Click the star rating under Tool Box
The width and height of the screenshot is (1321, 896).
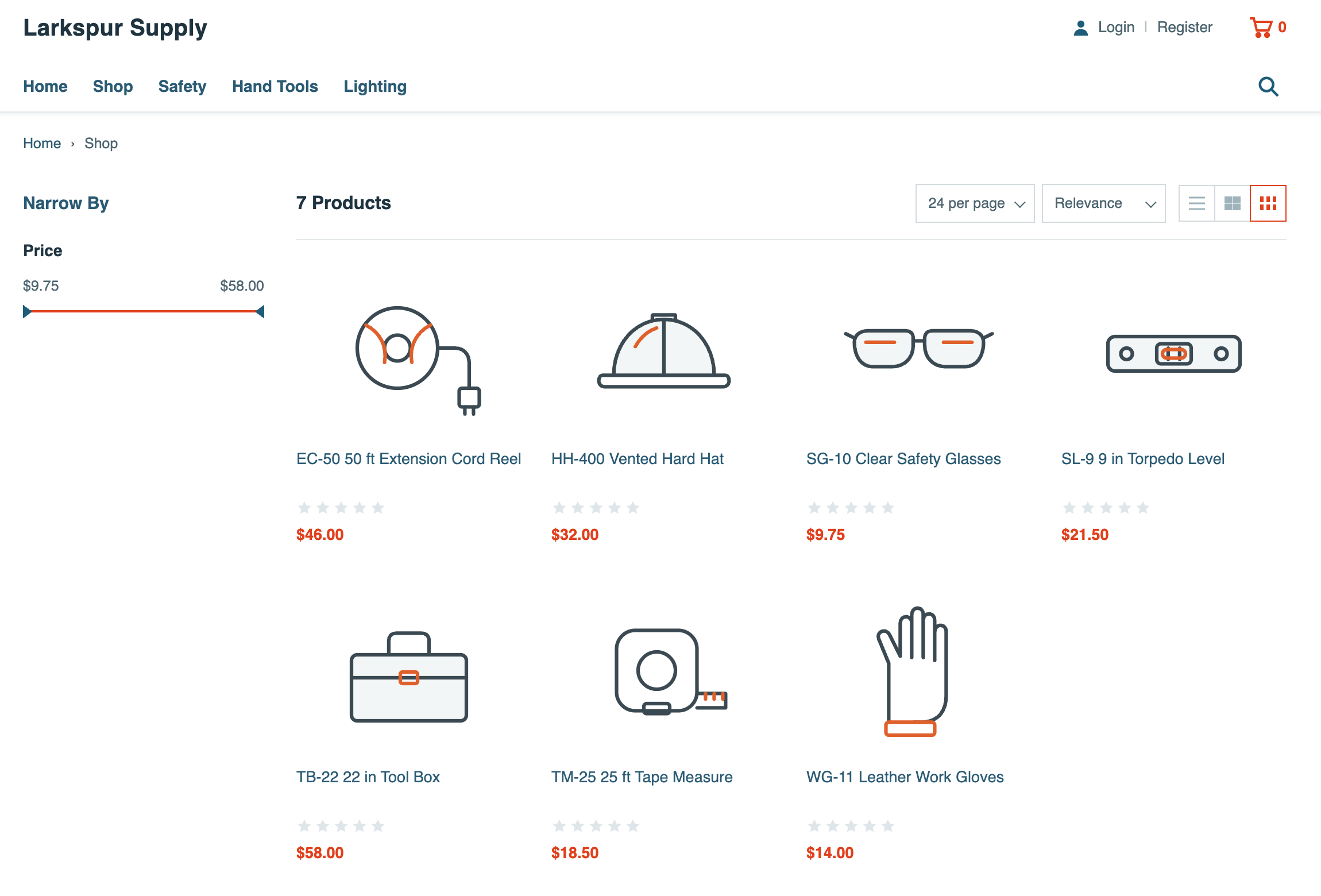(x=341, y=826)
